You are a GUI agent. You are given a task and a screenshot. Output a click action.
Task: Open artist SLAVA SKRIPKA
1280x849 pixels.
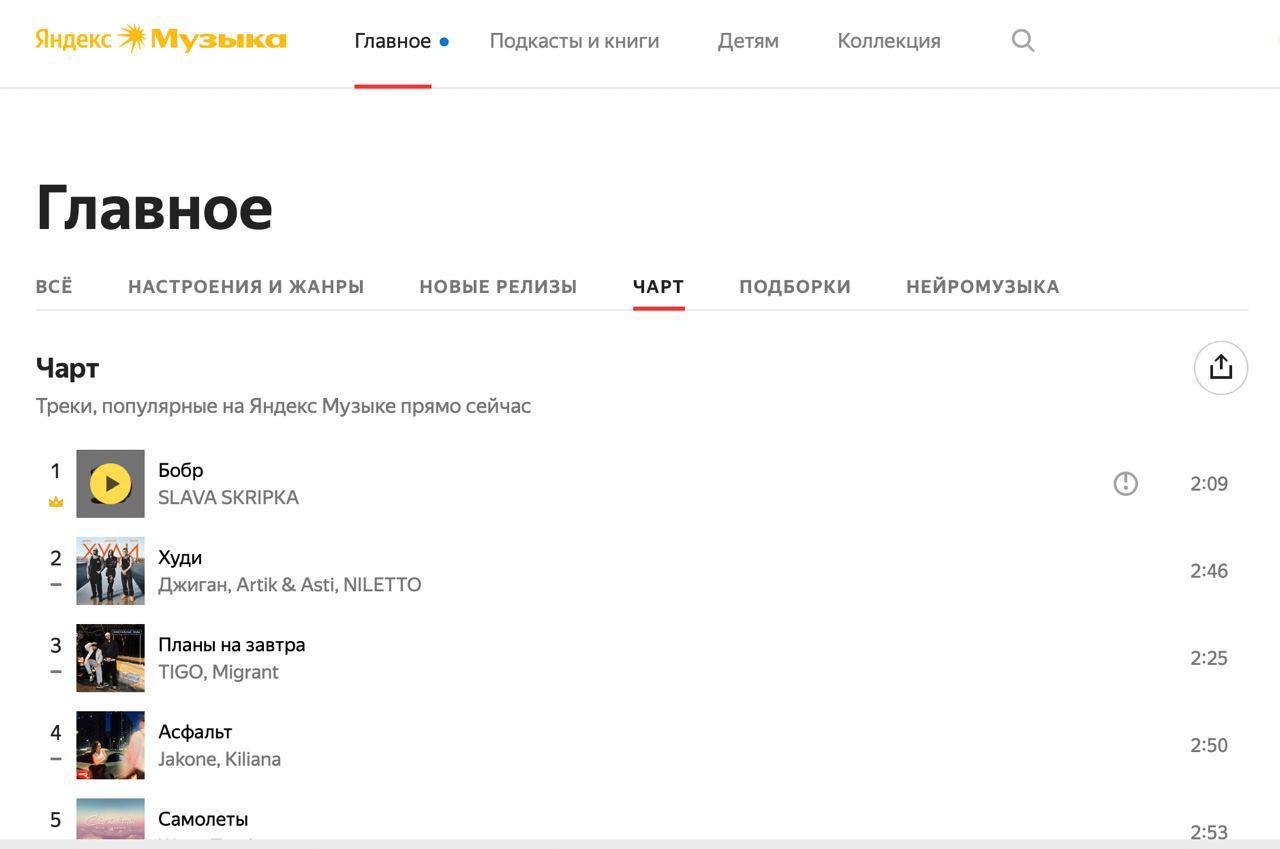pos(228,497)
